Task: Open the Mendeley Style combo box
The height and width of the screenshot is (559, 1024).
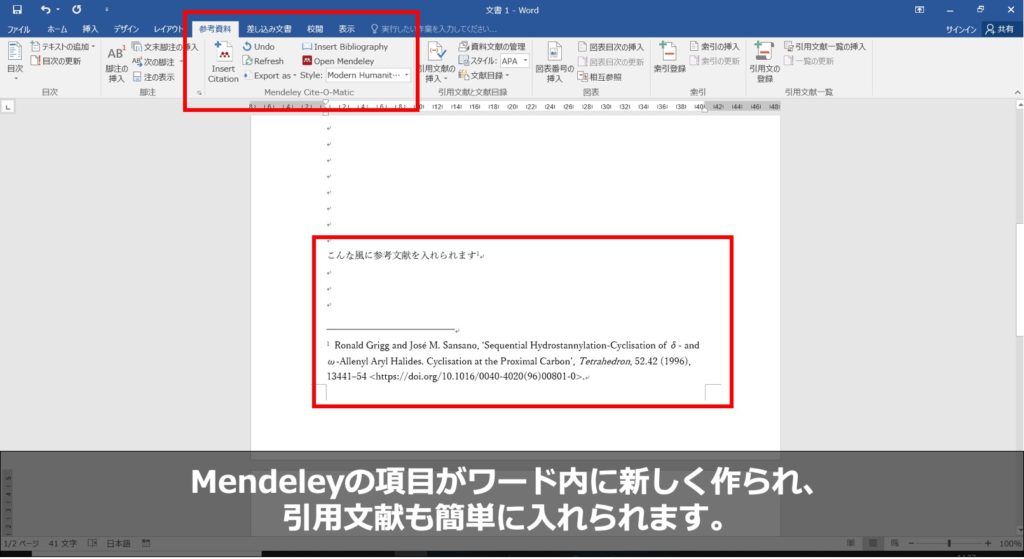Action: pos(368,75)
